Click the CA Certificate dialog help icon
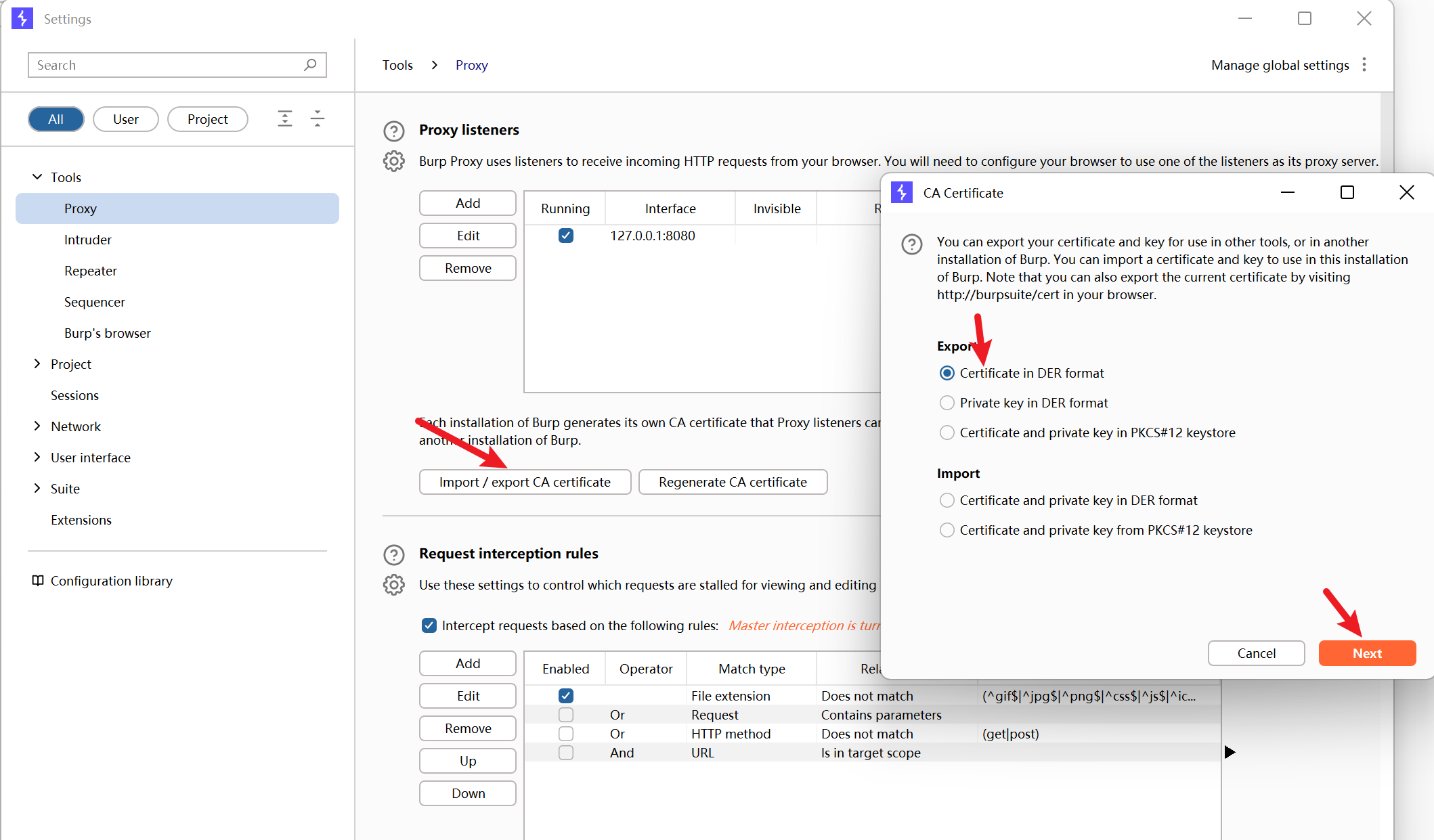 pyautogui.click(x=912, y=244)
